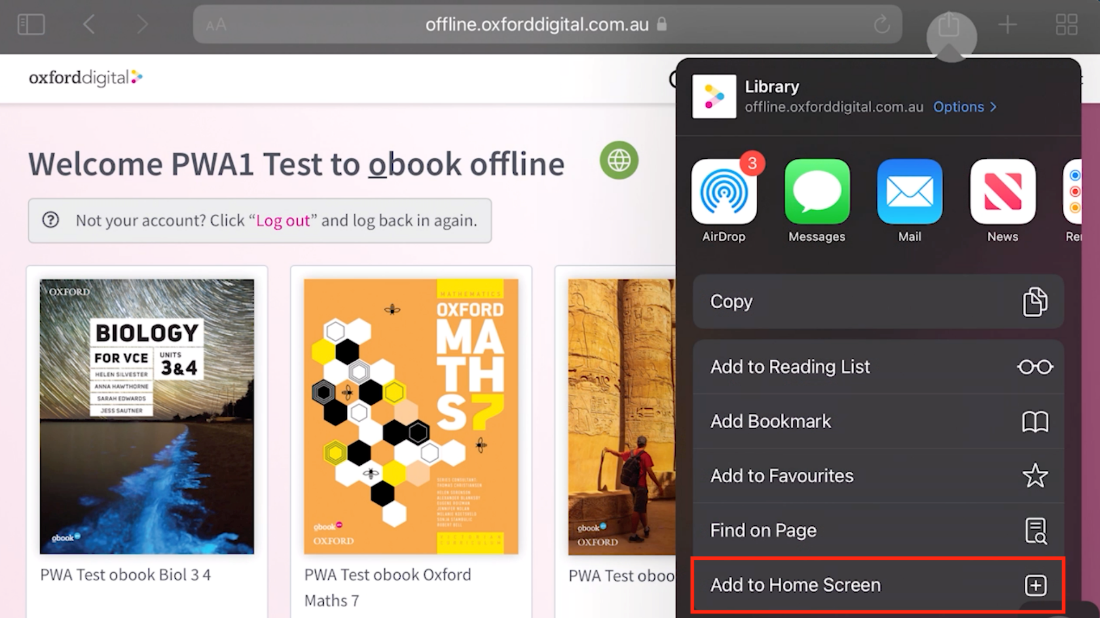Tap the AirDrop share icon

(724, 192)
